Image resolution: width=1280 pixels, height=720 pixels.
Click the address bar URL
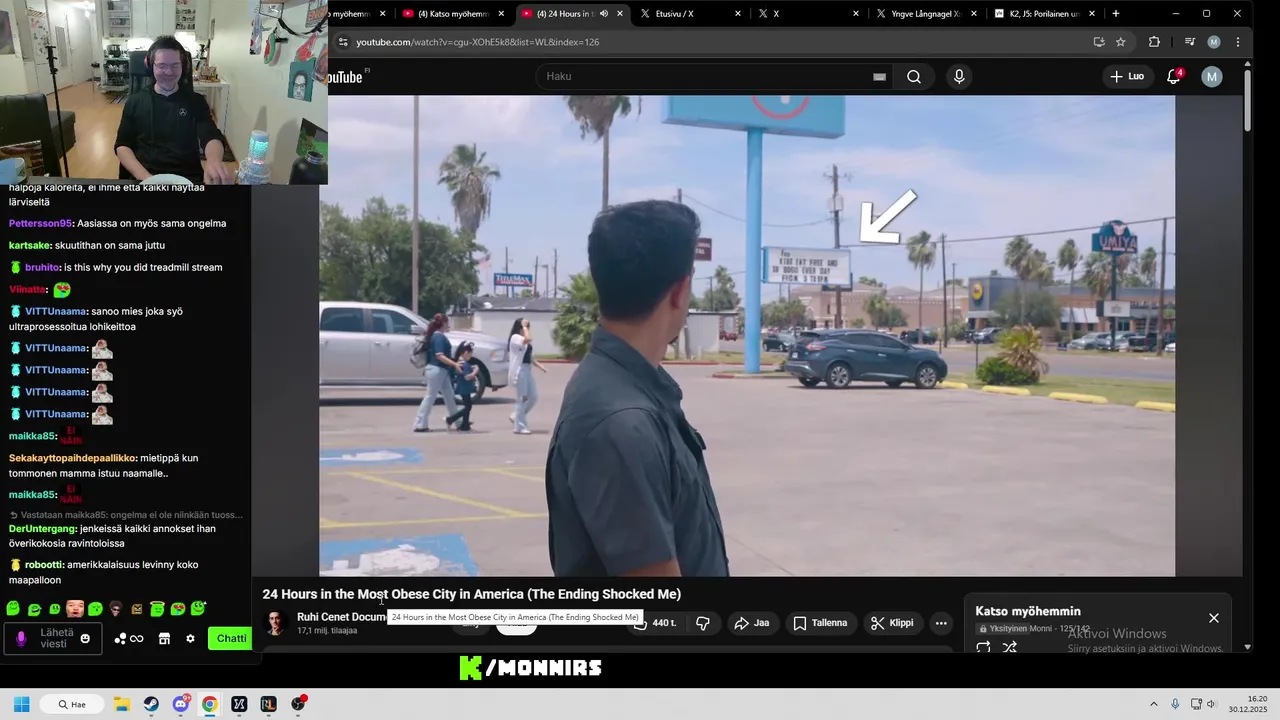[478, 42]
